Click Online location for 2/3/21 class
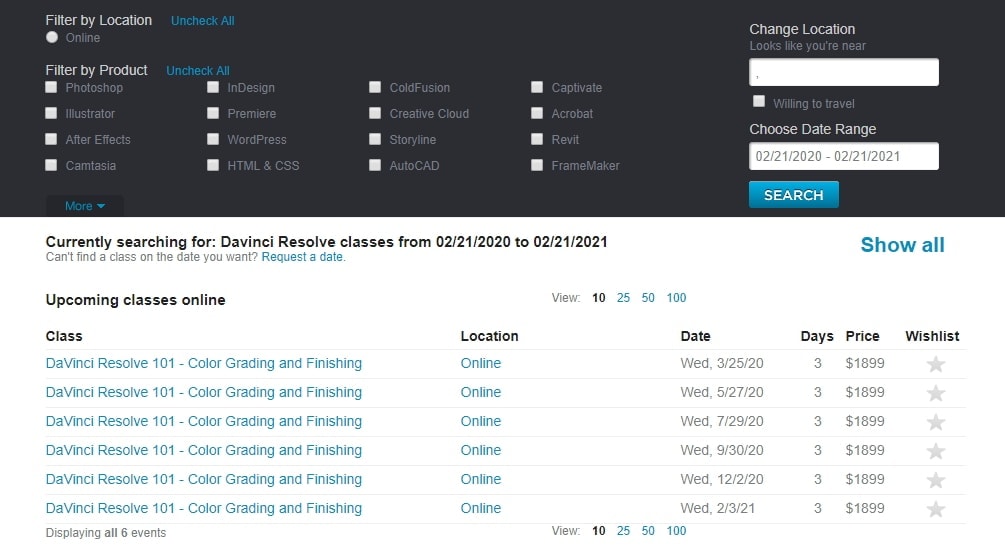Image resolution: width=1005 pixels, height=554 pixels. coord(481,508)
